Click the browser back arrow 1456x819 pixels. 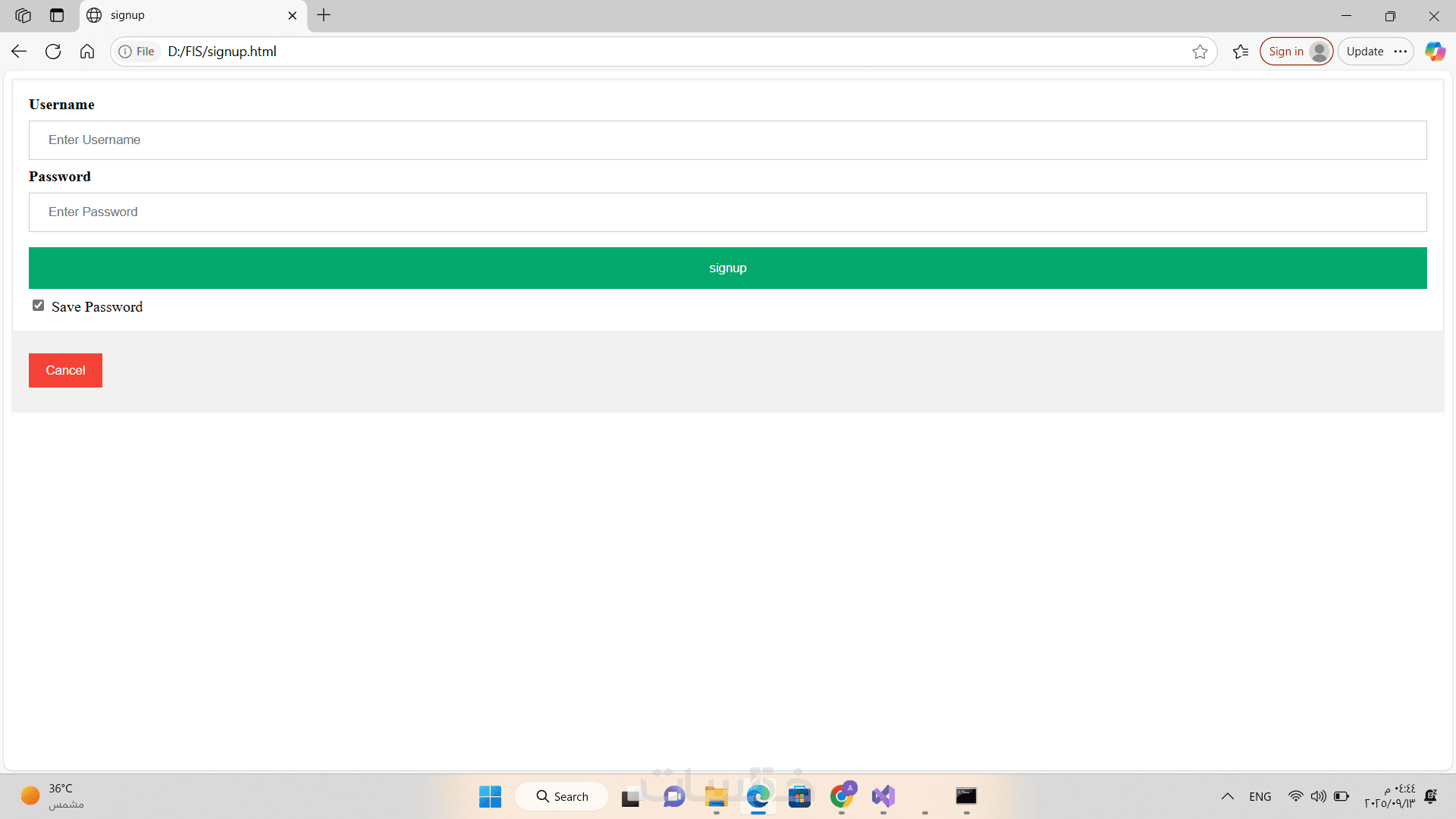point(19,52)
